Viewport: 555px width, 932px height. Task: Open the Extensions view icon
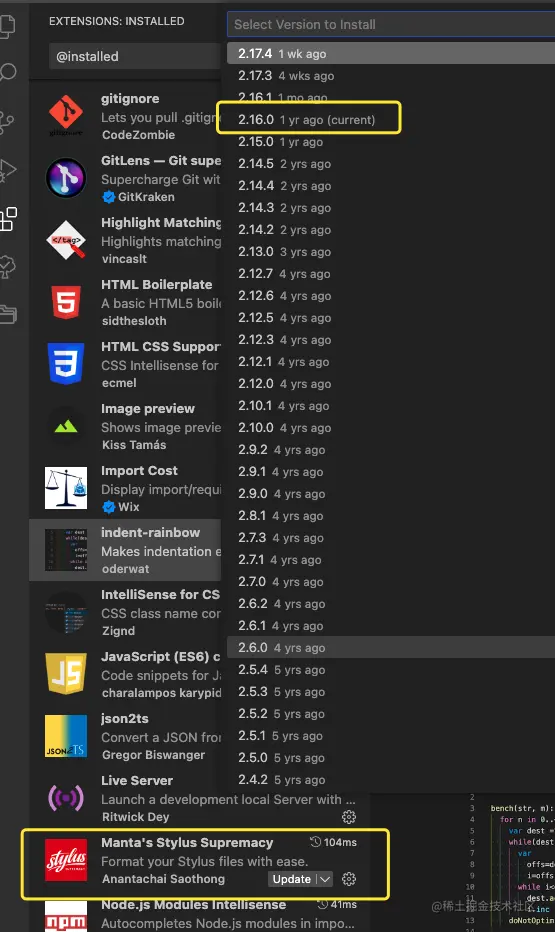8,219
